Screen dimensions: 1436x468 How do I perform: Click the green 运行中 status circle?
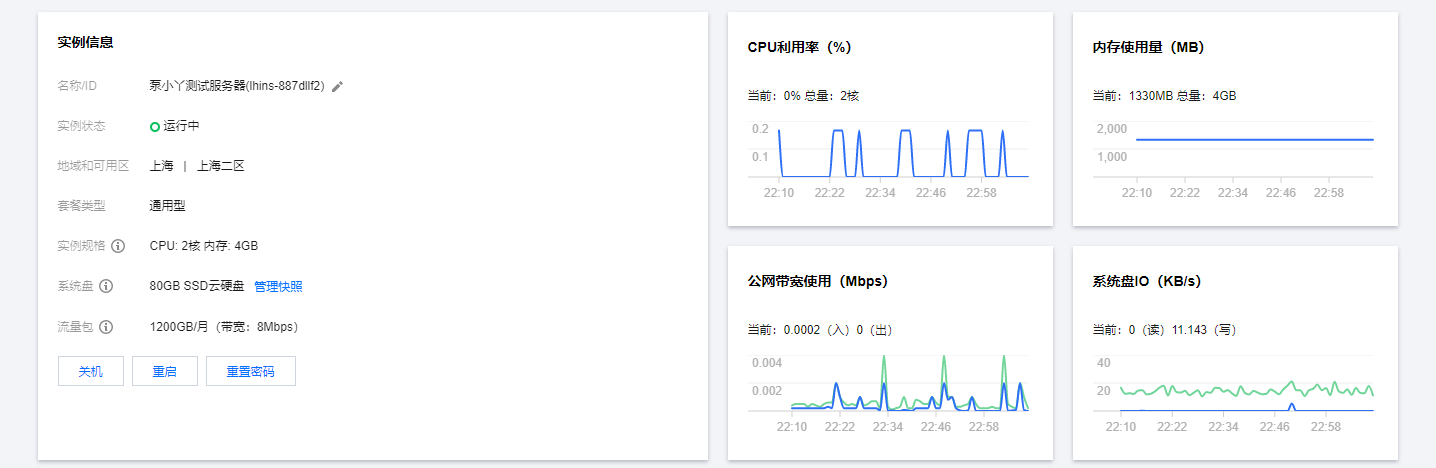coord(155,127)
